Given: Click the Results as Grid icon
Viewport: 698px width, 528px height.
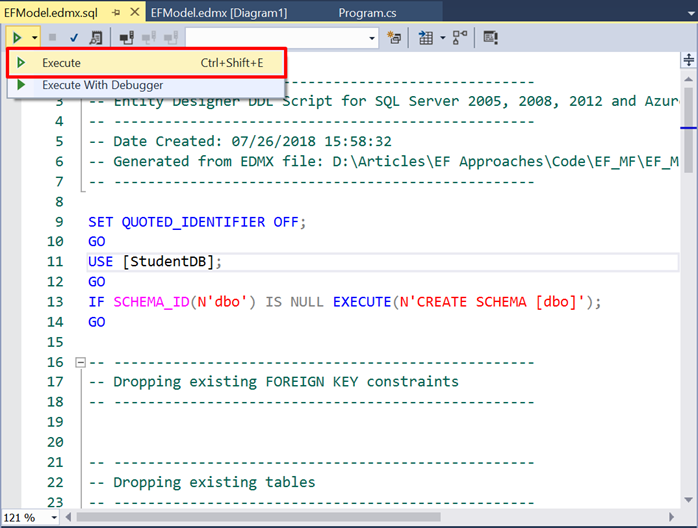Looking at the screenshot, I should click(426, 38).
